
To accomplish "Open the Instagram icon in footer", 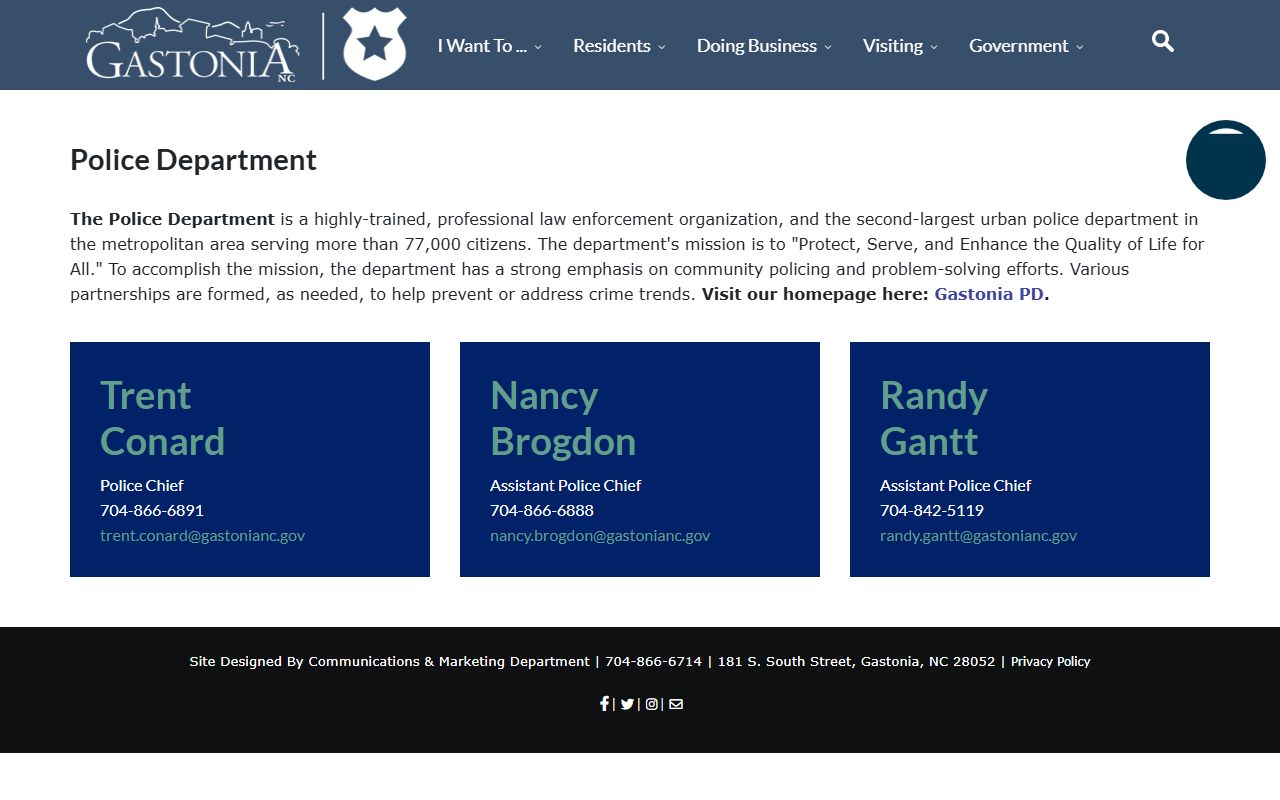I will click(x=651, y=704).
